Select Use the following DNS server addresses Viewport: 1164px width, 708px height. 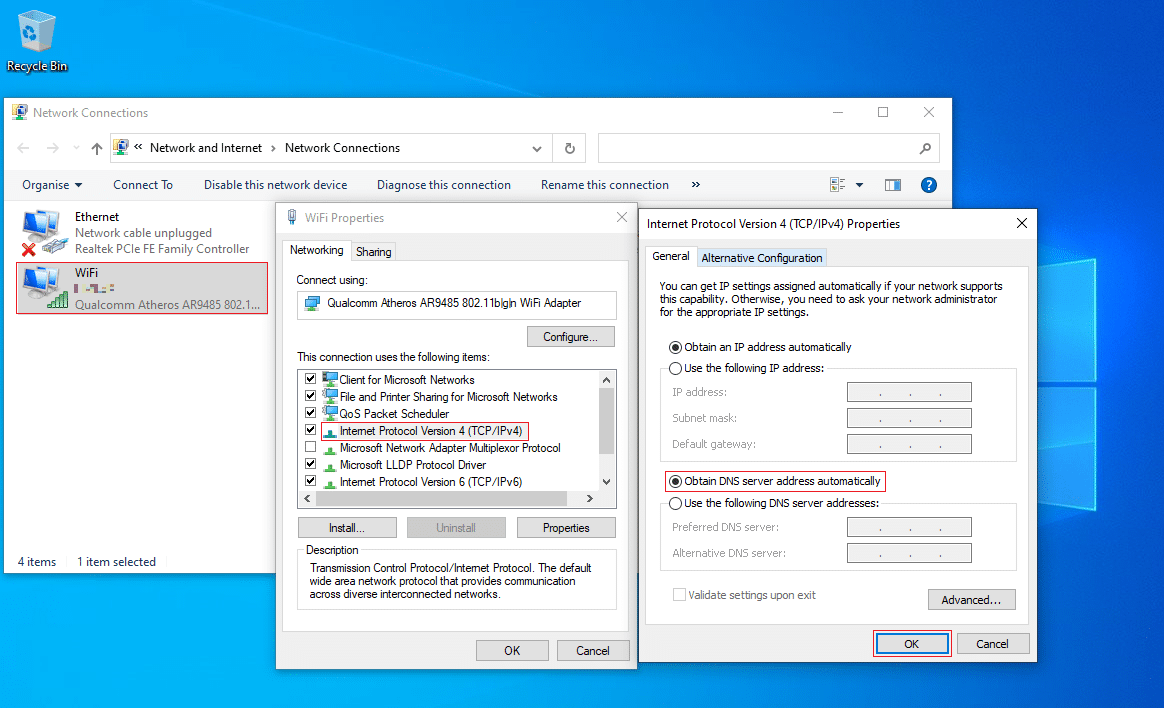pyautogui.click(x=676, y=503)
